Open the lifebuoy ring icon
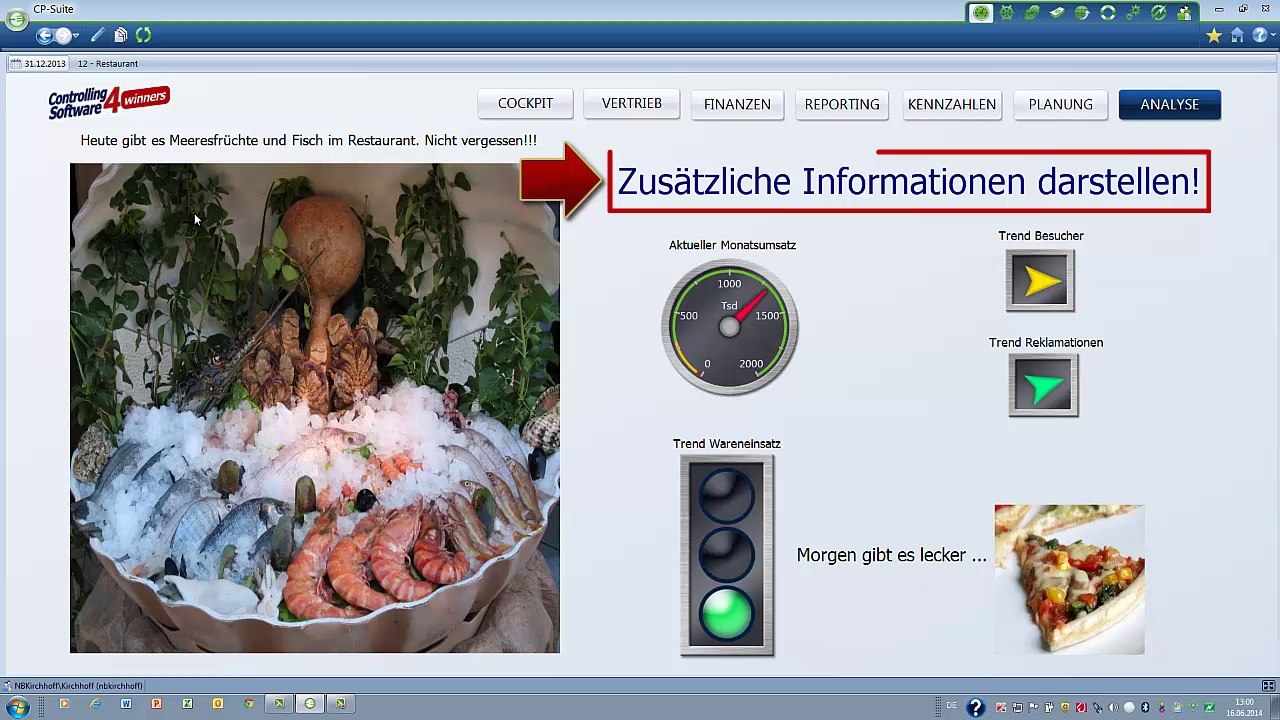This screenshot has height=720, width=1280. pyautogui.click(x=1108, y=13)
